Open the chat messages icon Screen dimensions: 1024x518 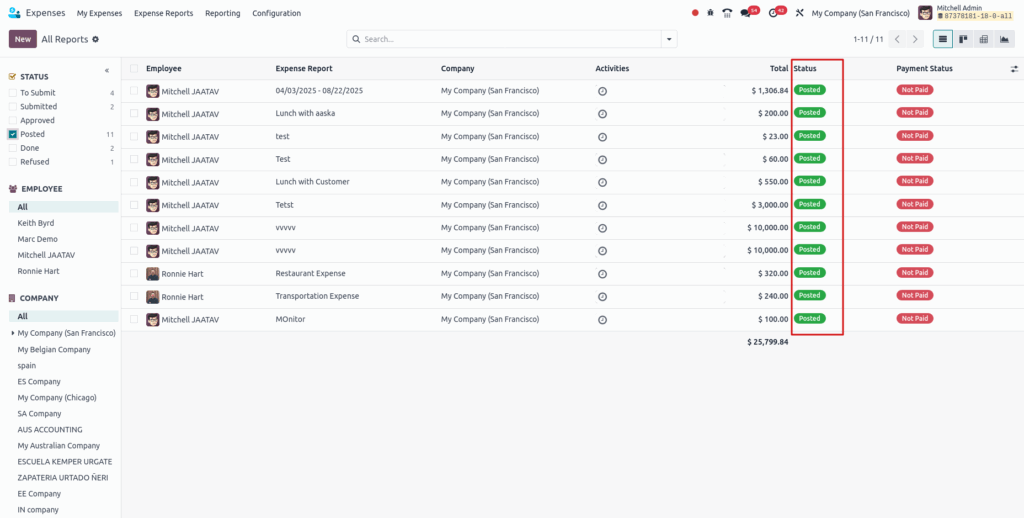tap(746, 13)
